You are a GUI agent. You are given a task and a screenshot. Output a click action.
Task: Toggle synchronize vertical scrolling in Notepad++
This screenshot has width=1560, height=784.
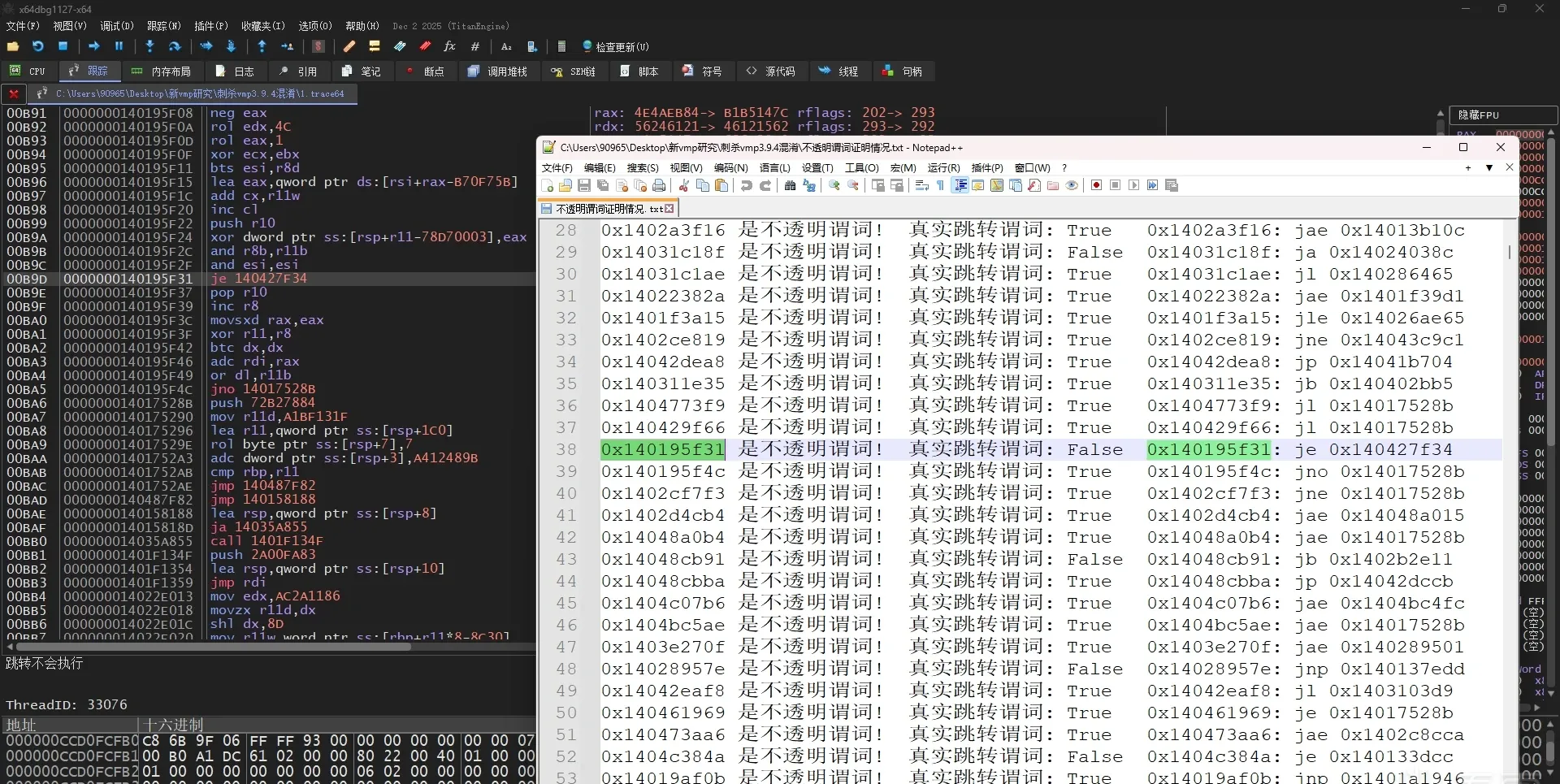[x=878, y=185]
